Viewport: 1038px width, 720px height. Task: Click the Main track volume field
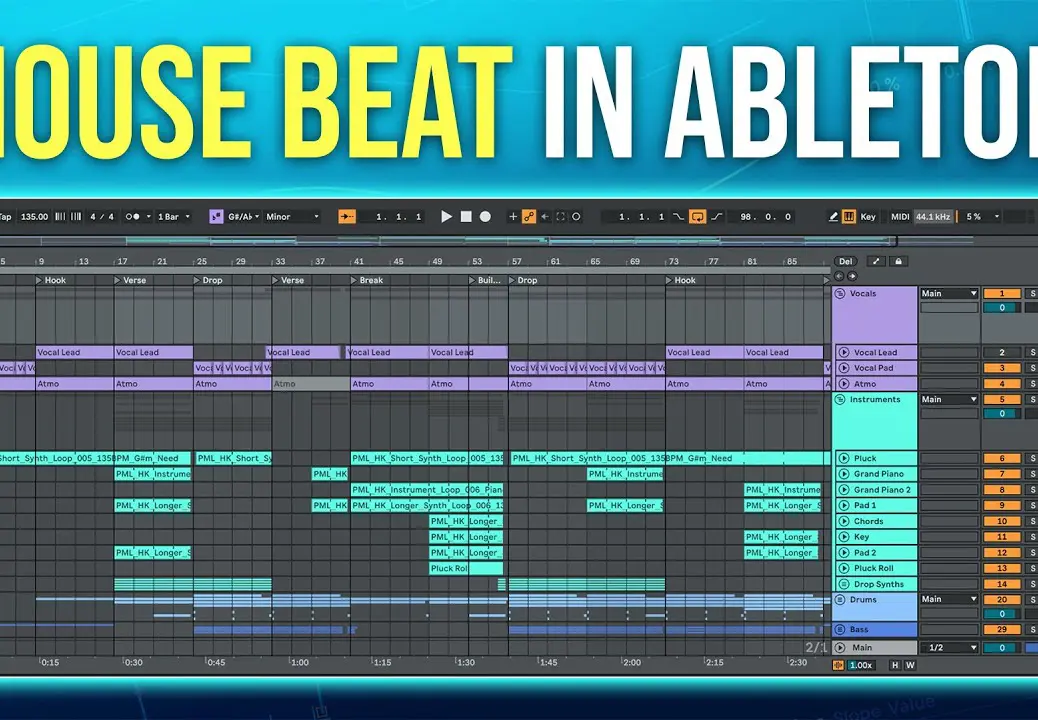click(x=1002, y=648)
